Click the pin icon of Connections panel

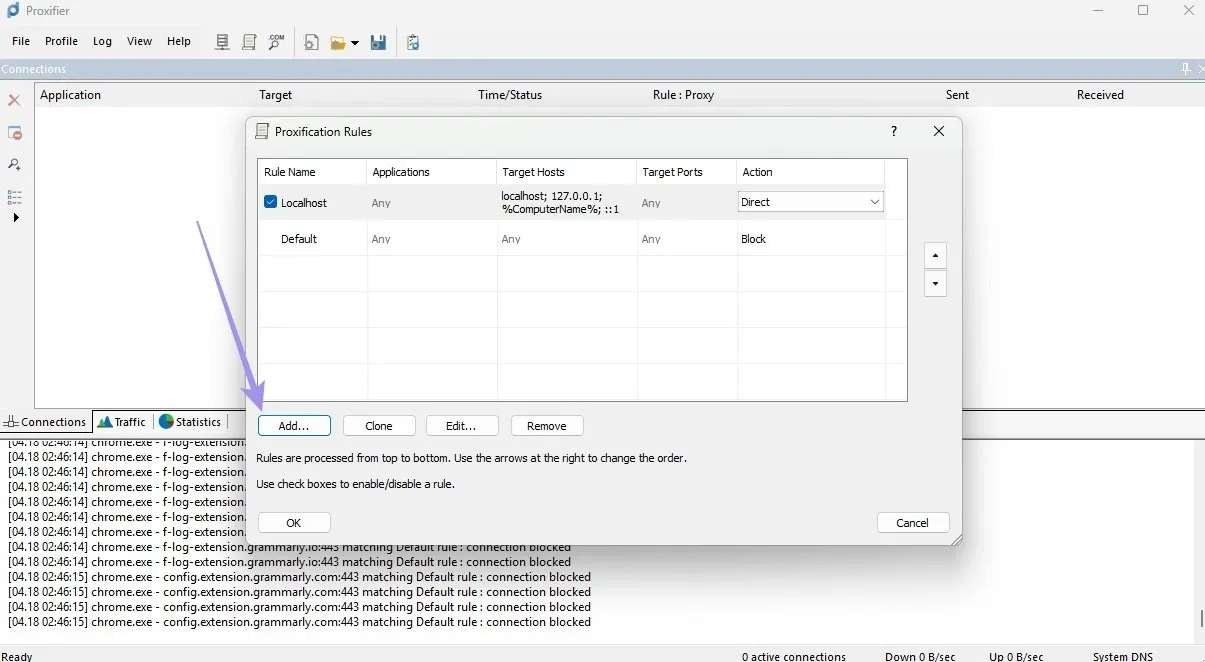1186,69
